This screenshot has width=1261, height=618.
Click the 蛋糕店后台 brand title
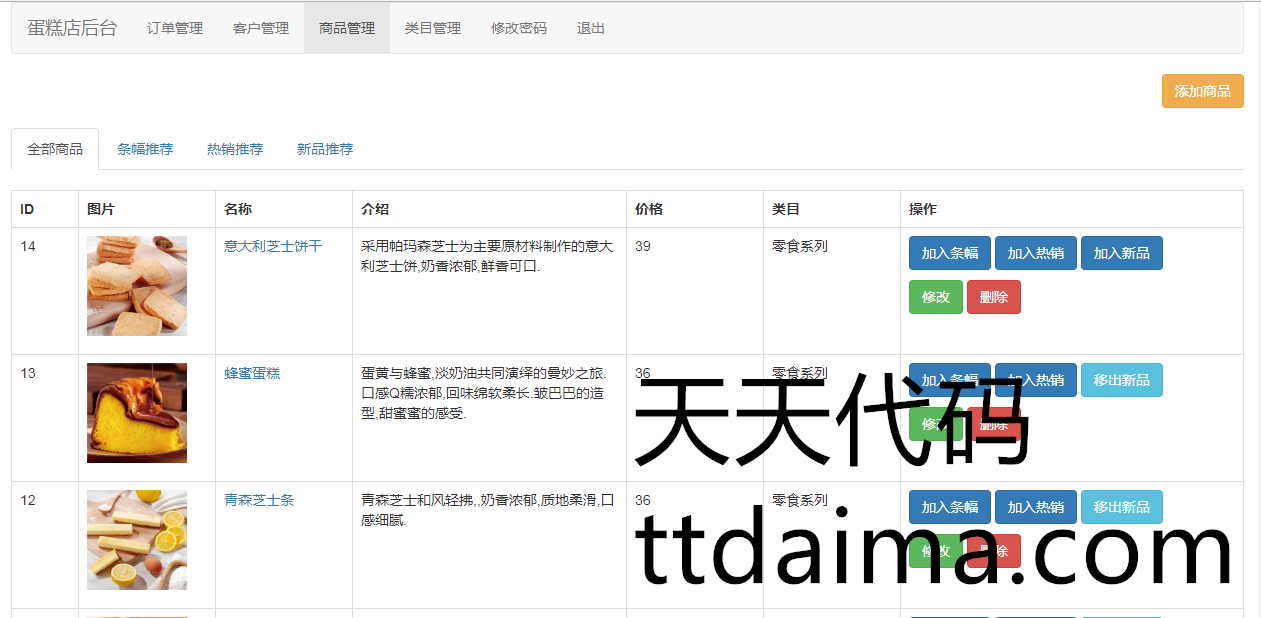(x=72, y=28)
